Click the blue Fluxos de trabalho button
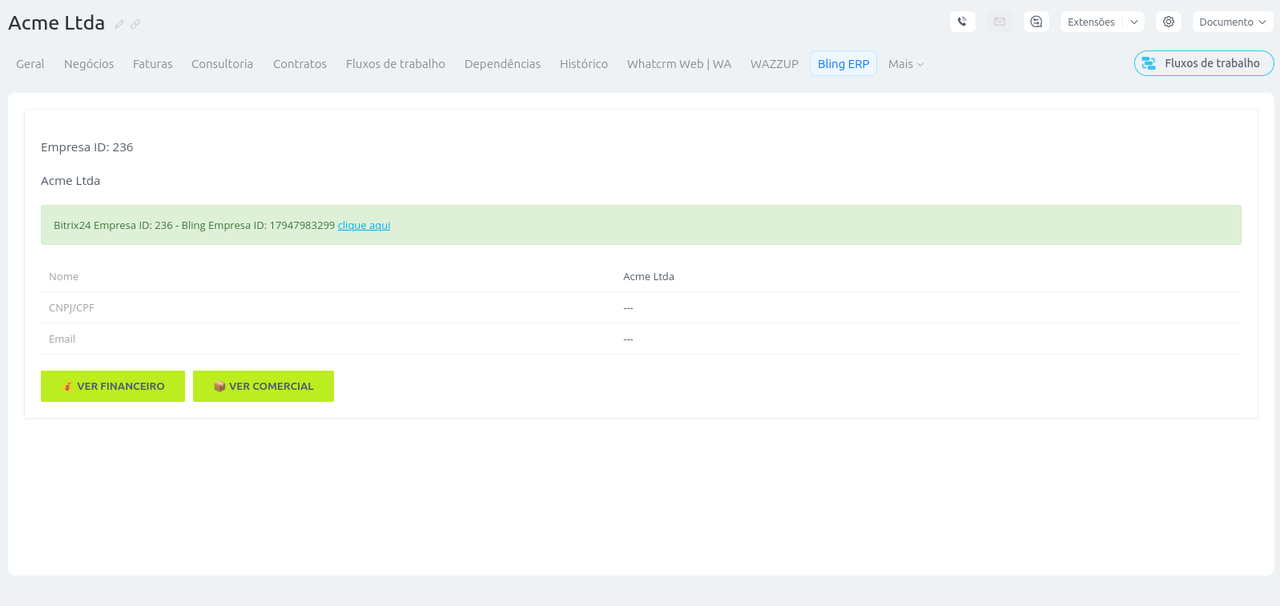Screen dimensions: 1280x606 [x=1203, y=63]
